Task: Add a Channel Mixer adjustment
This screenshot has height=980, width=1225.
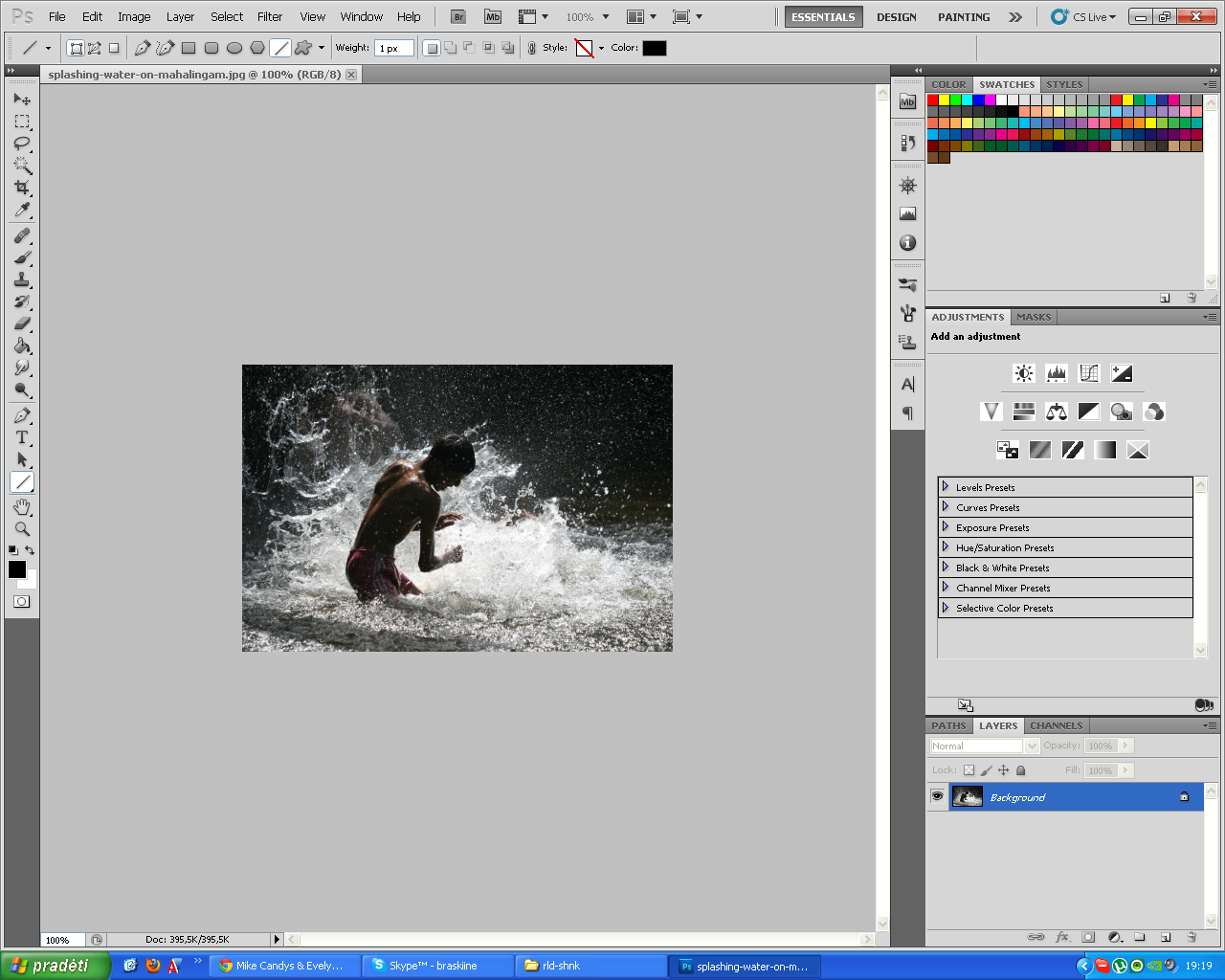Action: 1154,412
